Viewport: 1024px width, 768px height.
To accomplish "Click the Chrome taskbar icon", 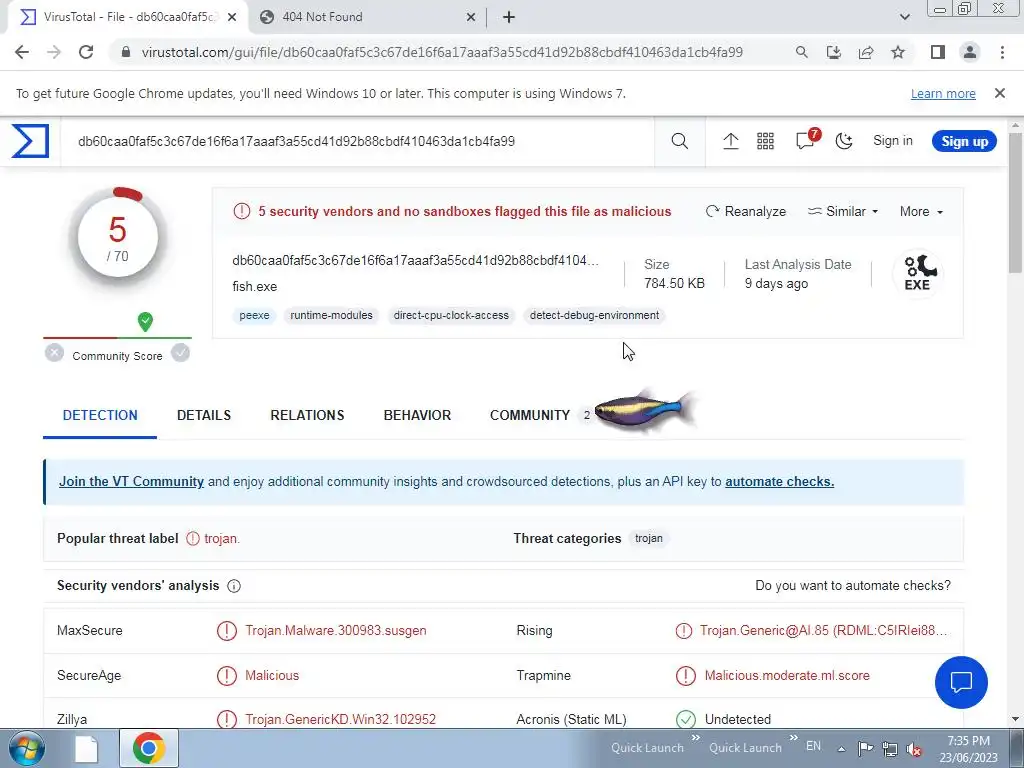I will tap(149, 748).
